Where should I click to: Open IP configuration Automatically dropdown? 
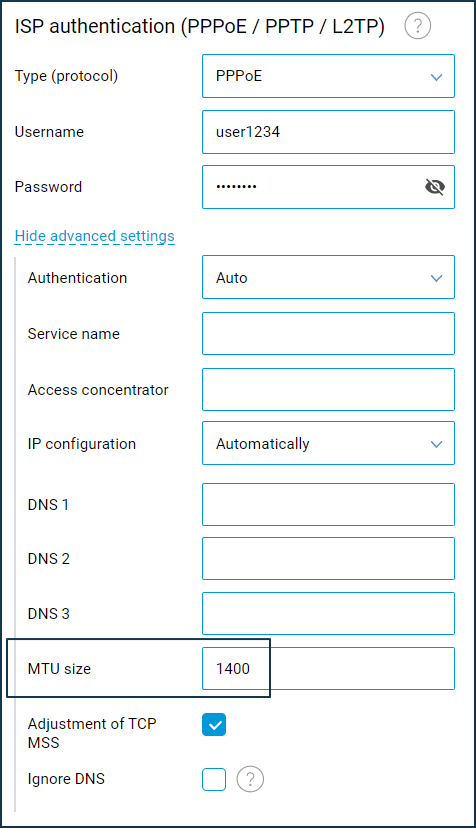click(x=328, y=443)
